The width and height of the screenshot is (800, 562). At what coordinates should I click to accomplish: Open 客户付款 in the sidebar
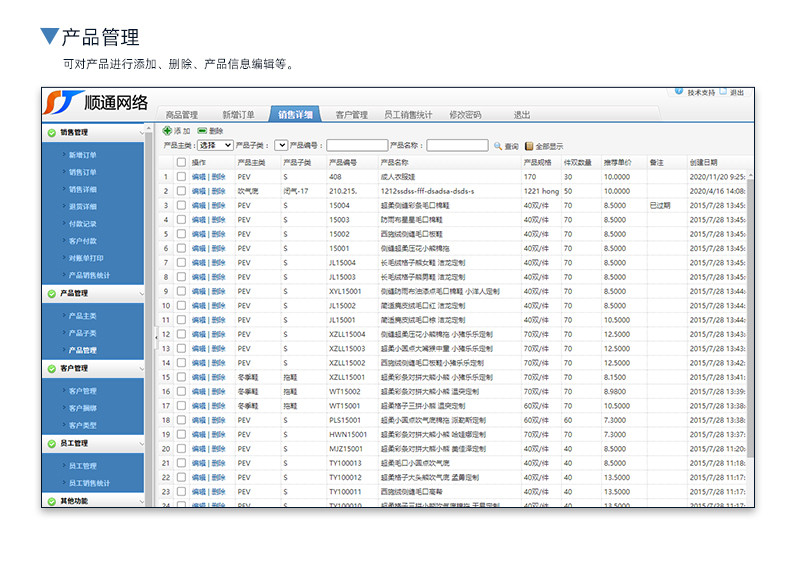pos(83,241)
